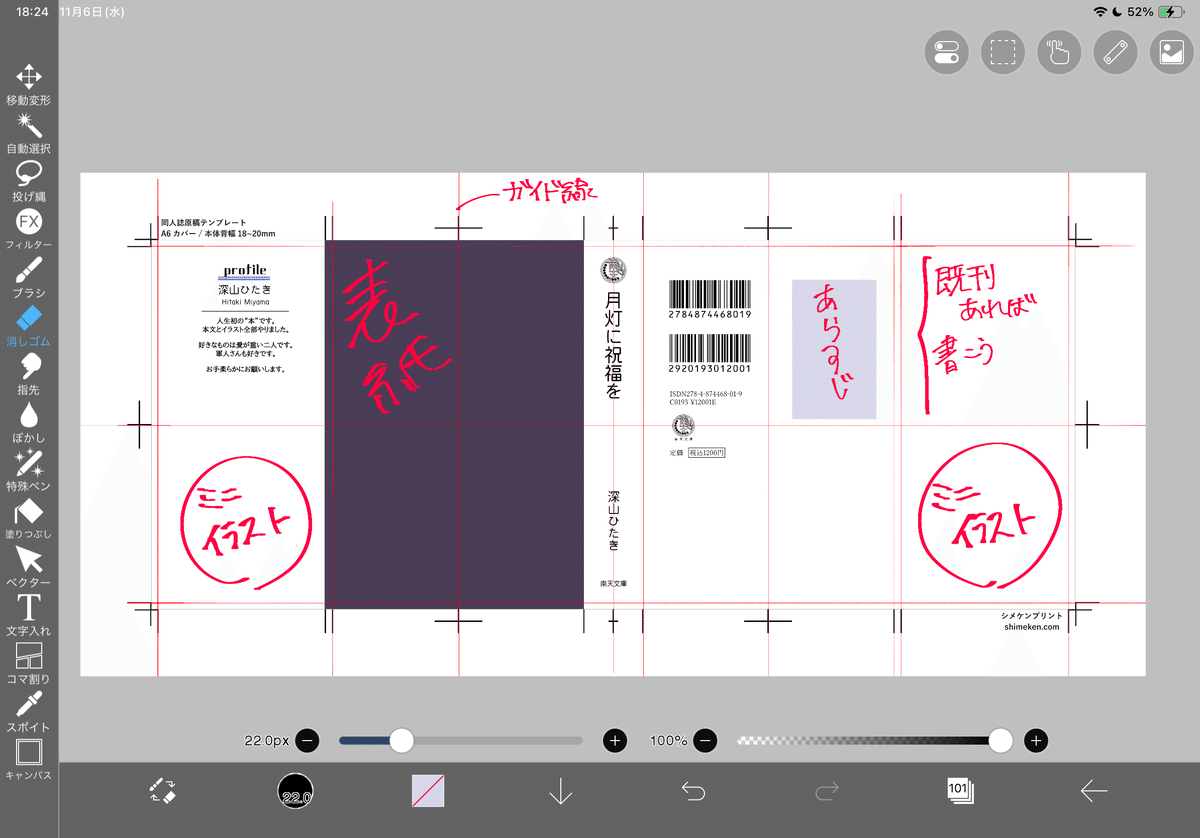Select the 指先 smudge tool

click(29, 374)
